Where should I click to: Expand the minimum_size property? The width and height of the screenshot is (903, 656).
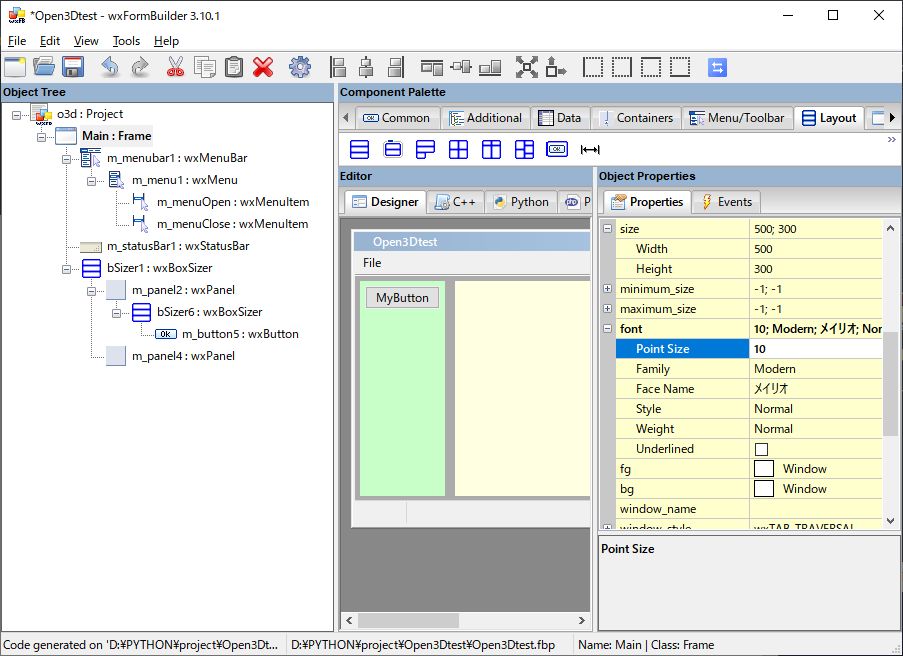[x=608, y=289]
